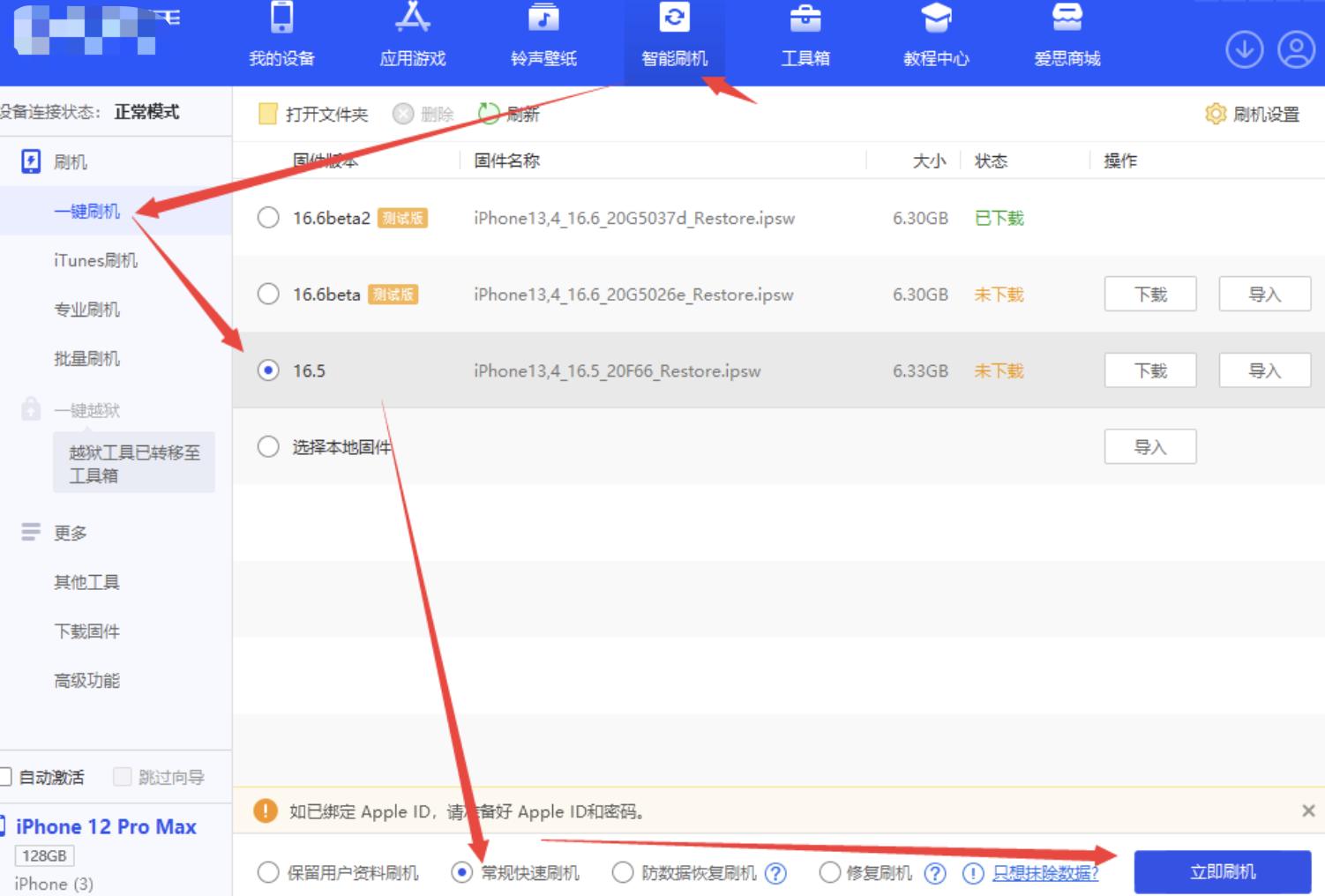The width and height of the screenshot is (1325, 896).
Task: Visit the 爱思商城 store
Action: click(1065, 35)
